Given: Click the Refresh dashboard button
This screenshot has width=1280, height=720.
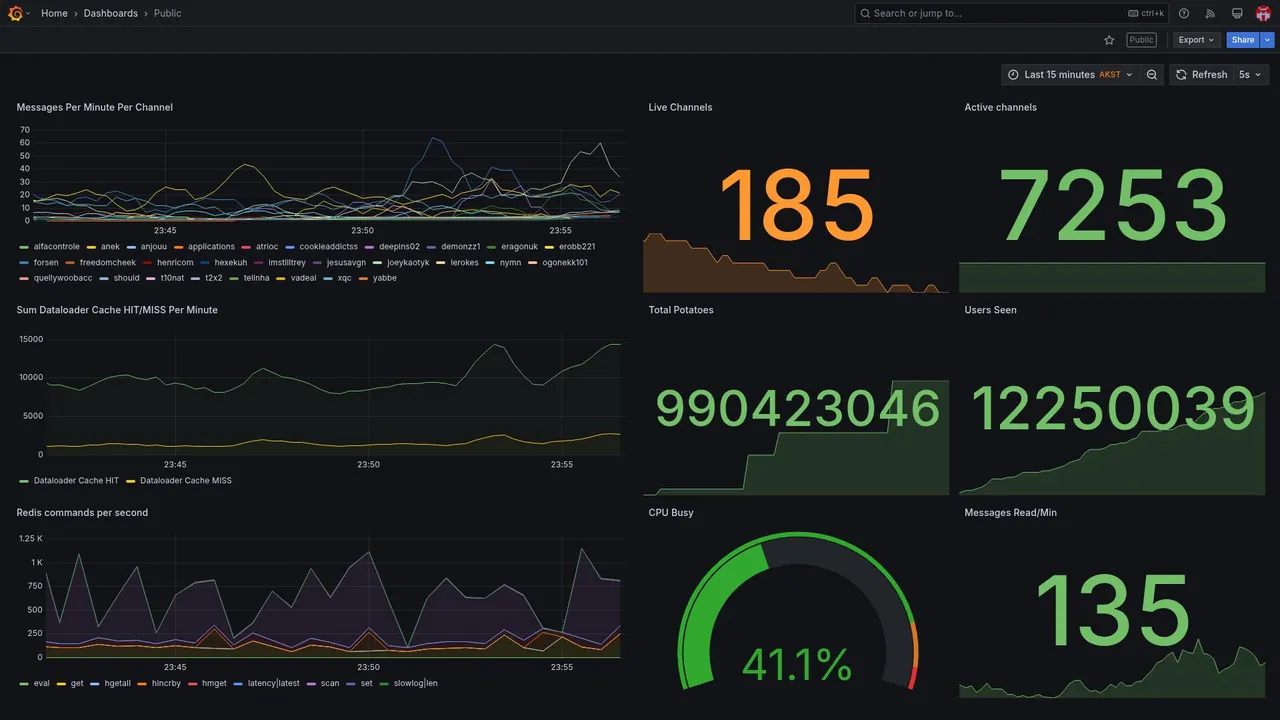Looking at the screenshot, I should pos(1201,75).
